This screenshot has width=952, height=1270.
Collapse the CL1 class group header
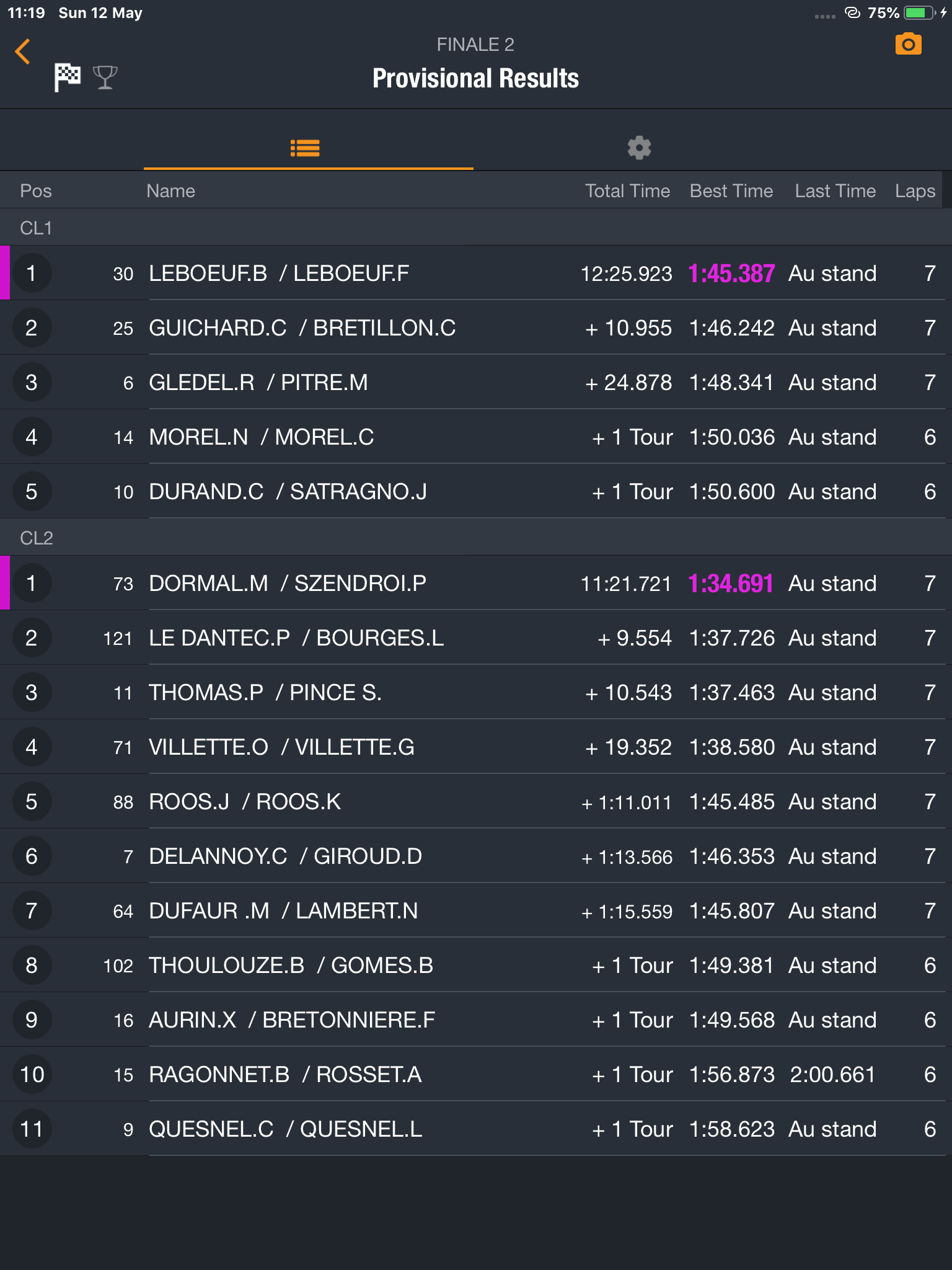pos(476,228)
